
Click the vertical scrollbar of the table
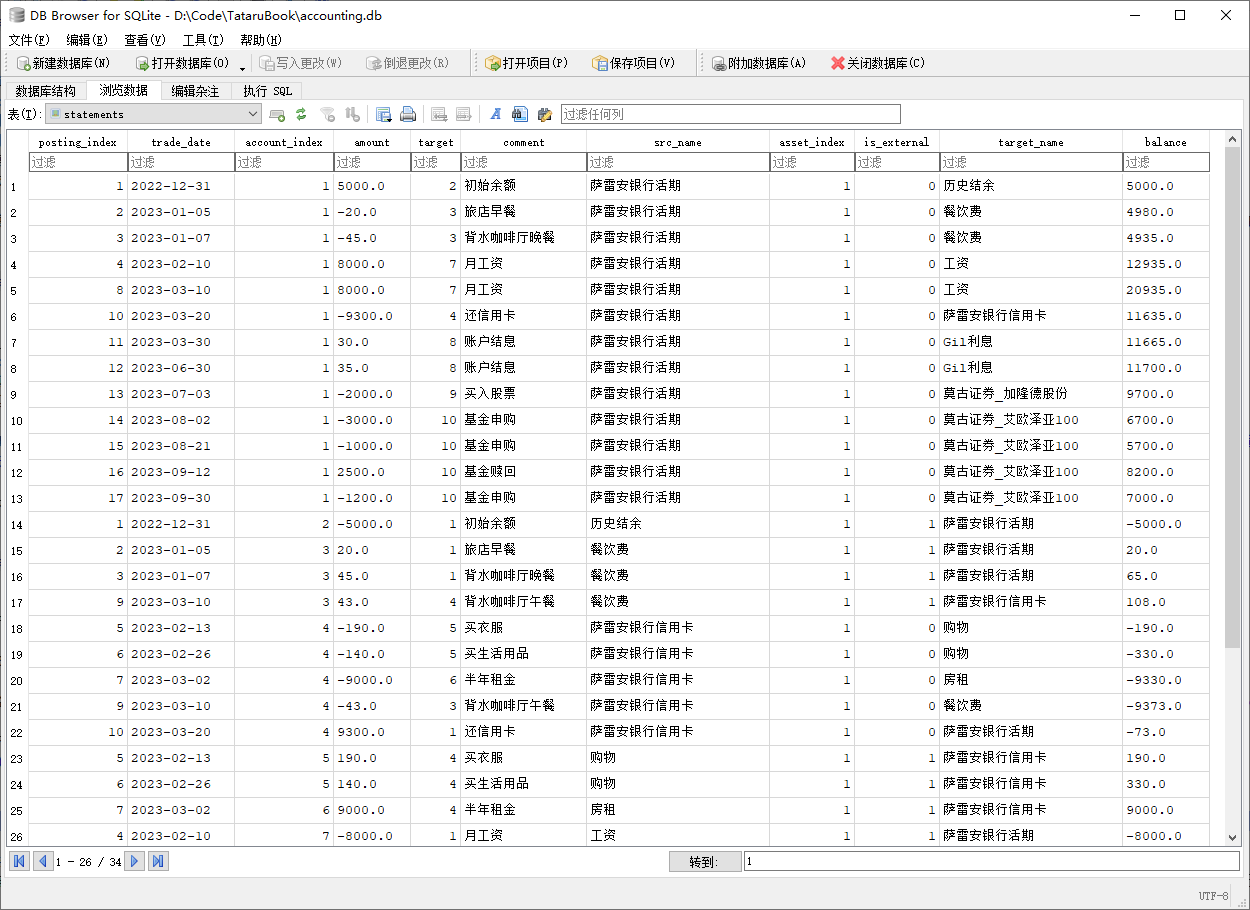point(1232,400)
